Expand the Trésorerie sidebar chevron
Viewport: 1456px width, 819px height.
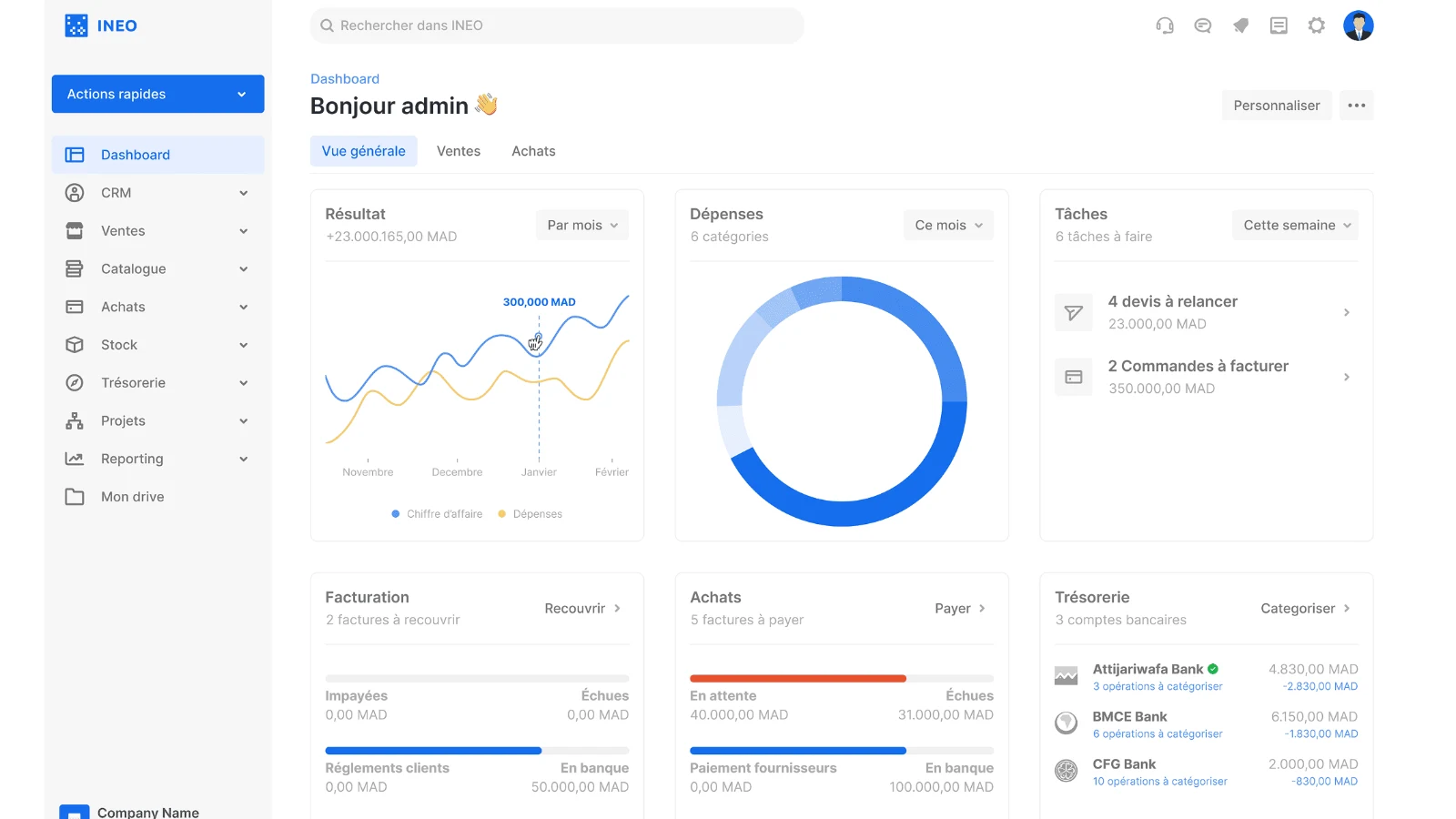tap(243, 383)
